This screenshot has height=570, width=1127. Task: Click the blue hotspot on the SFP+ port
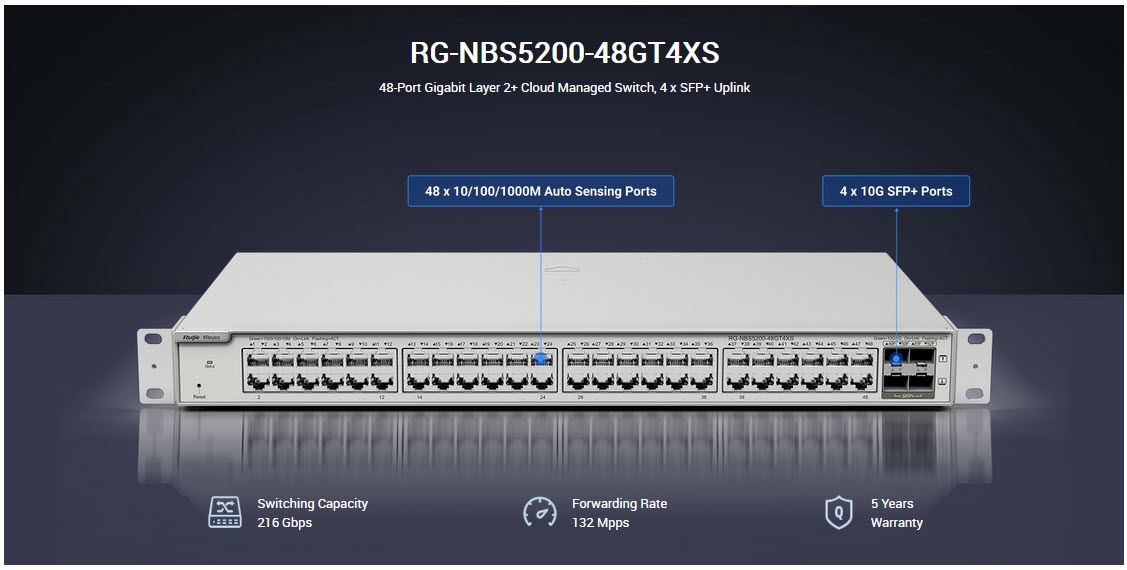(896, 358)
